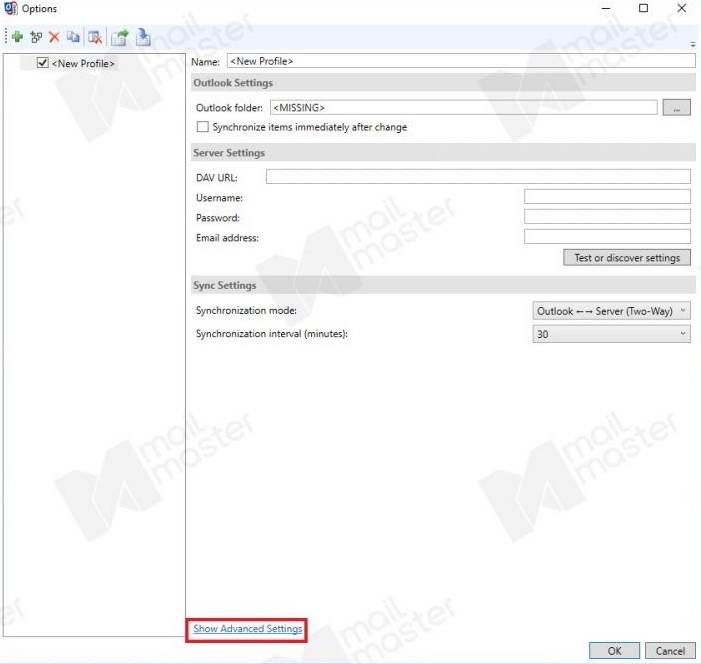Viewport: 701px width, 664px height.
Task: Open Synchronization interval minutes dropdown
Action: coord(611,334)
